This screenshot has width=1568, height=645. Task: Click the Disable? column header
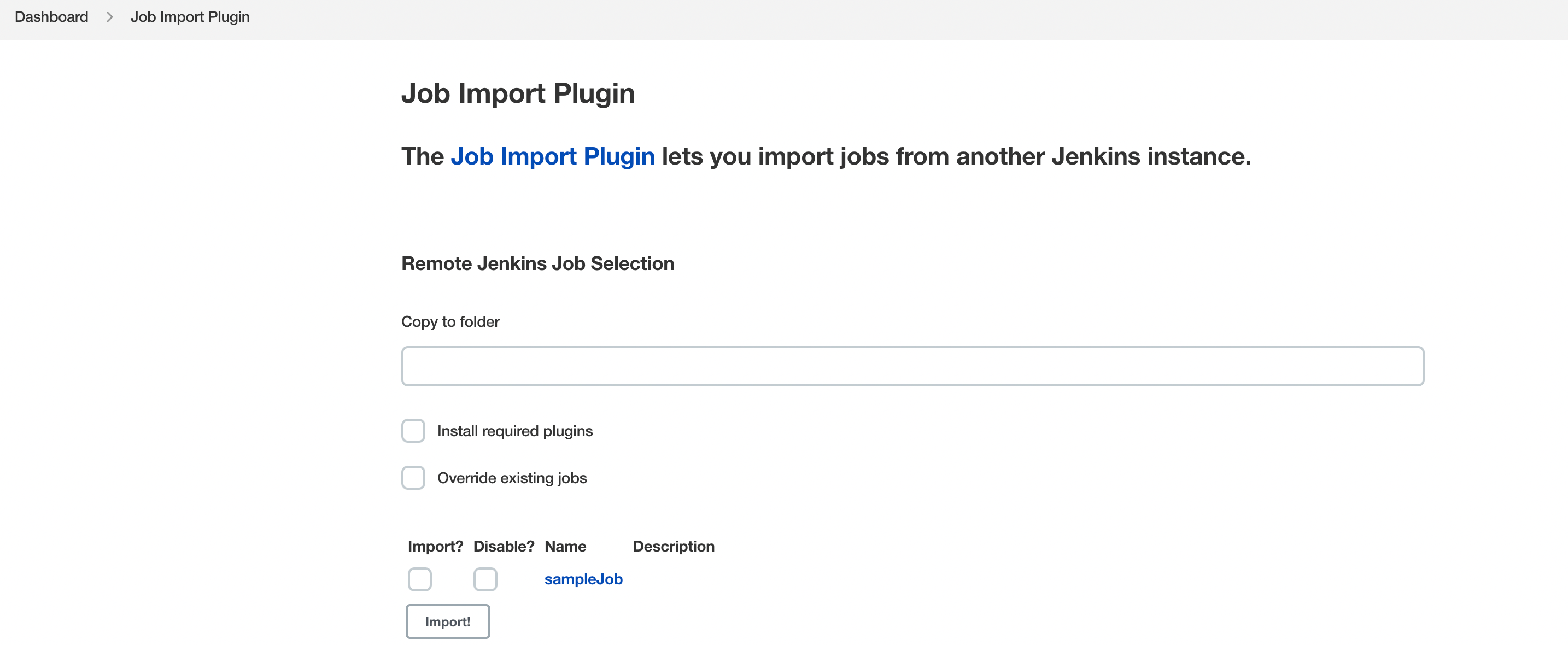504,546
